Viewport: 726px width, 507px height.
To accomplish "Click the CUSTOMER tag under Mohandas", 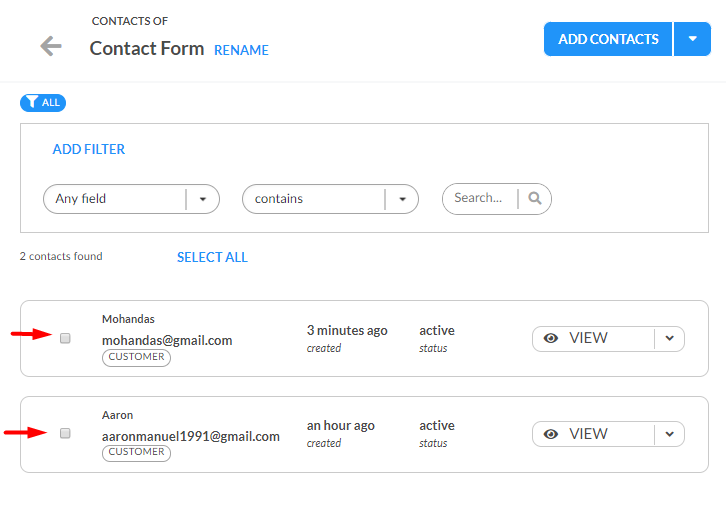I will 137,357.
